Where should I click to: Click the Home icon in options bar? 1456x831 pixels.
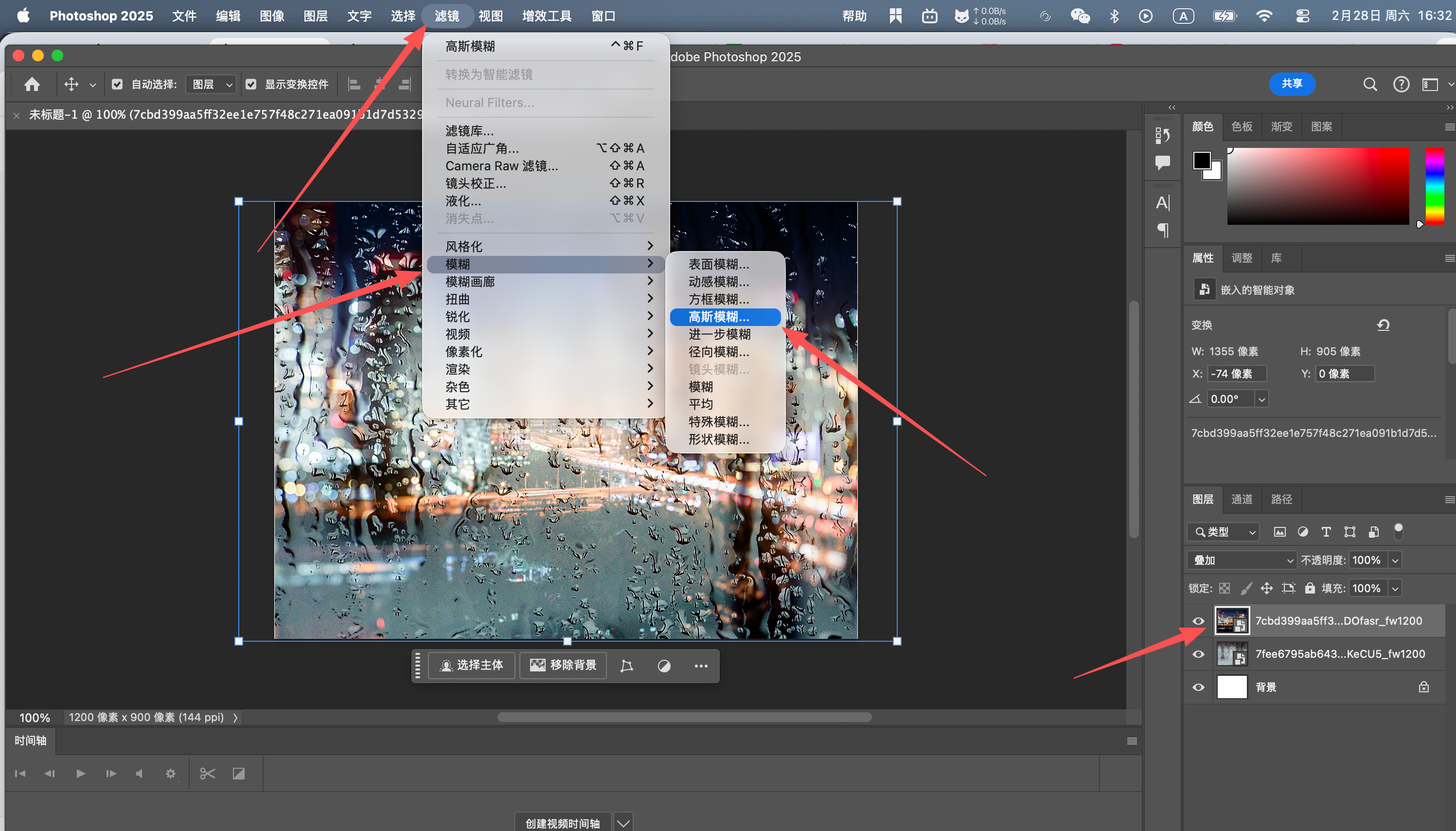(32, 85)
